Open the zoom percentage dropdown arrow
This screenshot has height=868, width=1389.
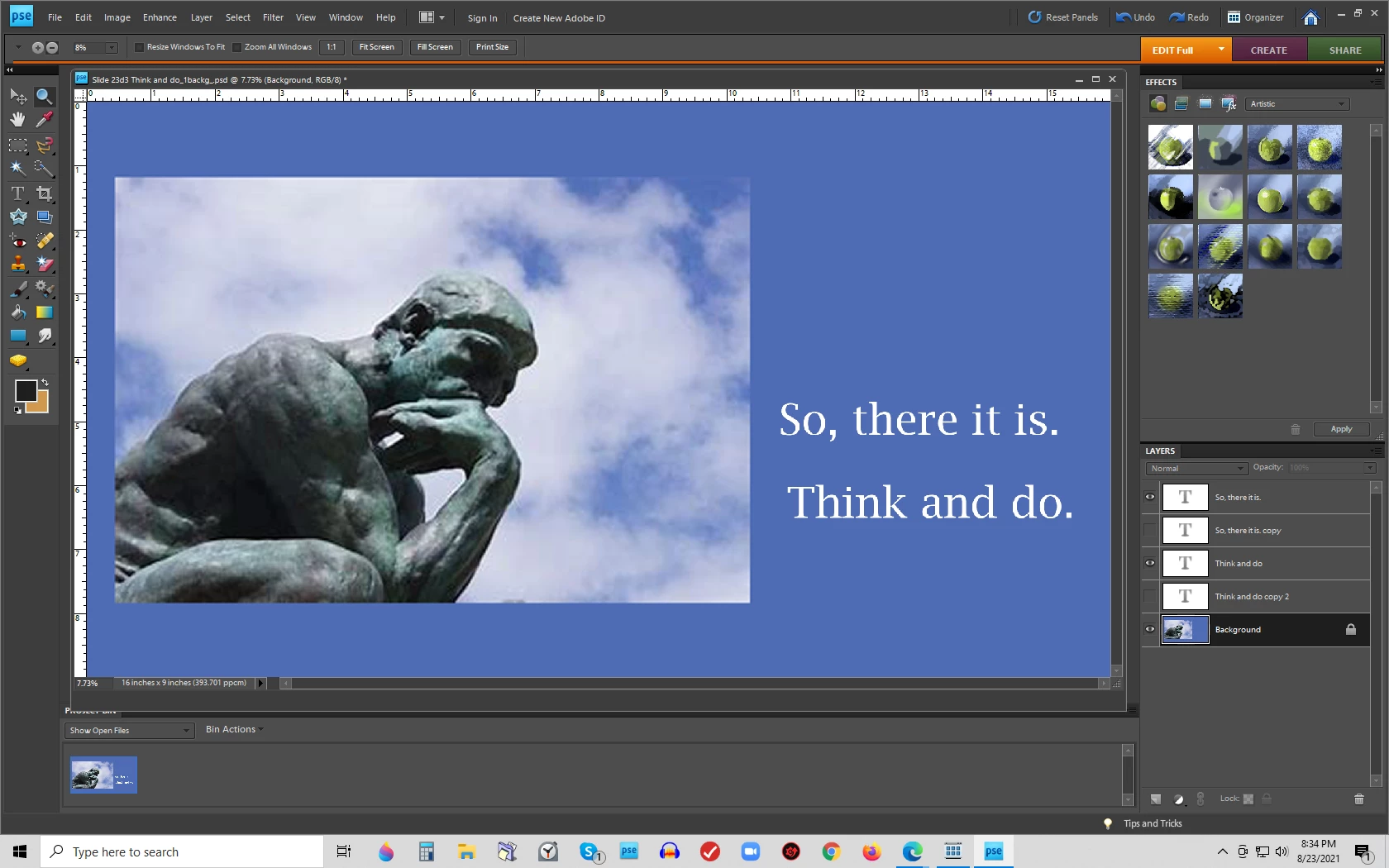(x=112, y=48)
